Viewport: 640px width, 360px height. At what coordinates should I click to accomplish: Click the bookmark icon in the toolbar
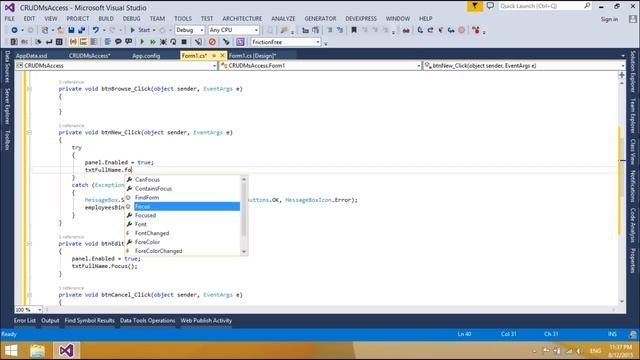tap(354, 30)
